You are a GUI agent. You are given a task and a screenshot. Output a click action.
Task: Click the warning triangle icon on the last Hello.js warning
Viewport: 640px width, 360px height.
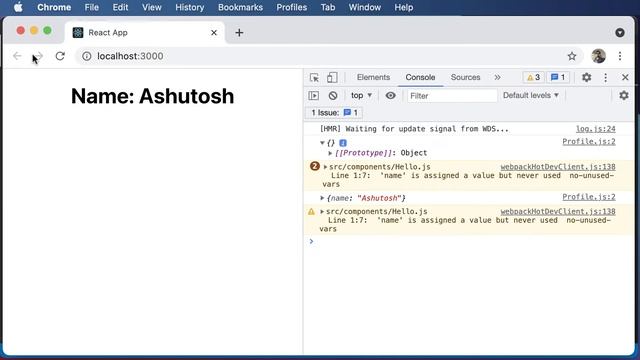click(311, 211)
